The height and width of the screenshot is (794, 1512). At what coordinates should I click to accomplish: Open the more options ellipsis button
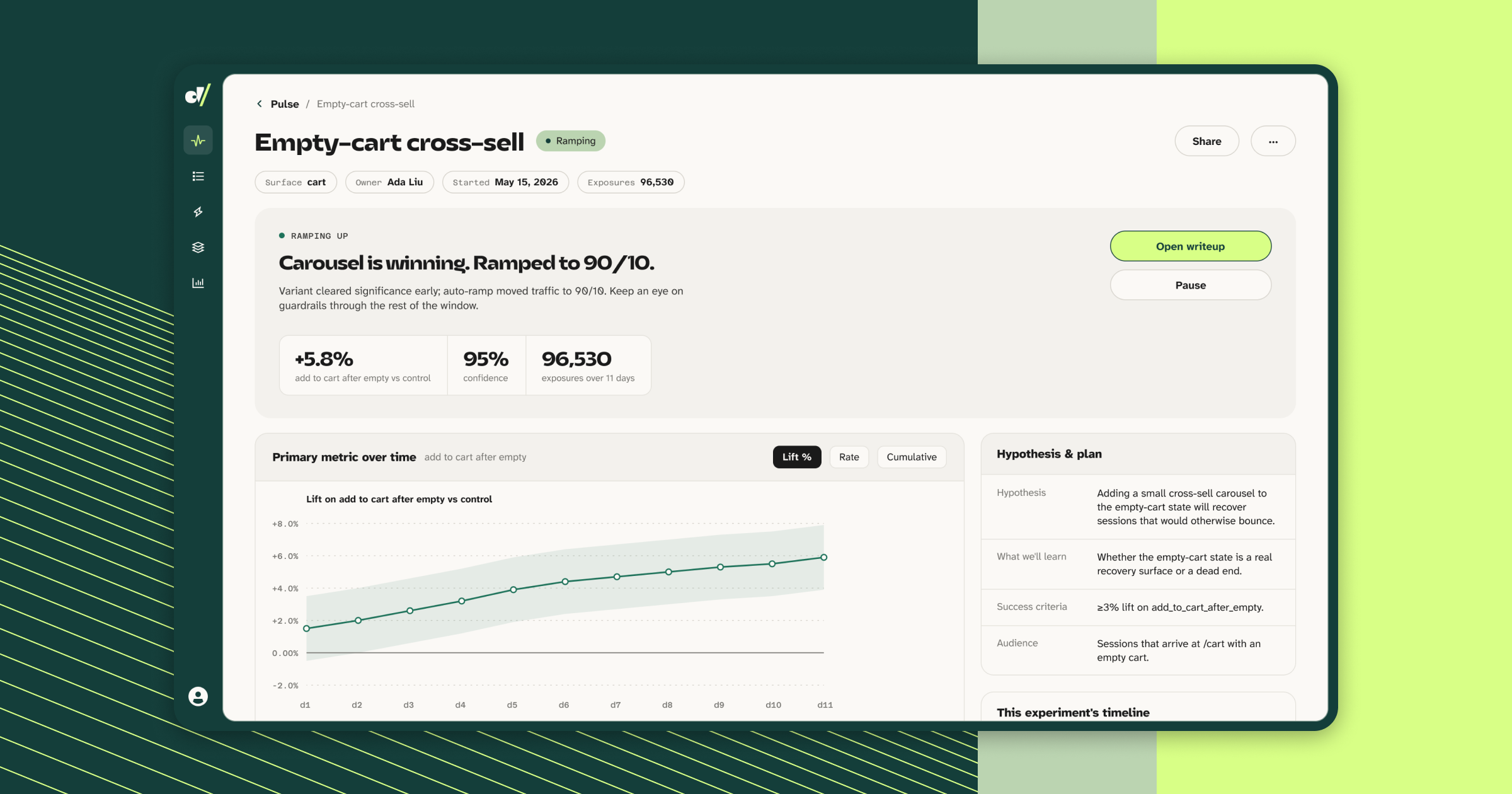(x=1273, y=141)
